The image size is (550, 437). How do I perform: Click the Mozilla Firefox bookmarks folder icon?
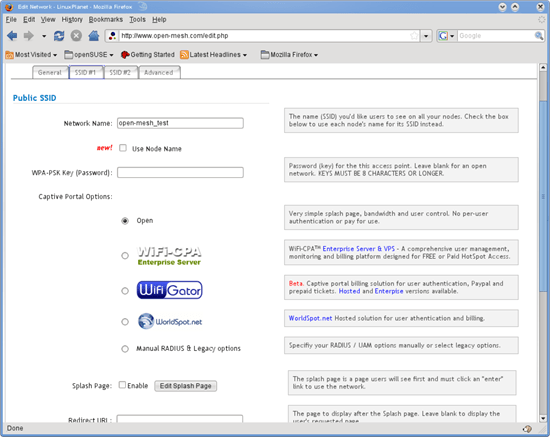coord(265,55)
